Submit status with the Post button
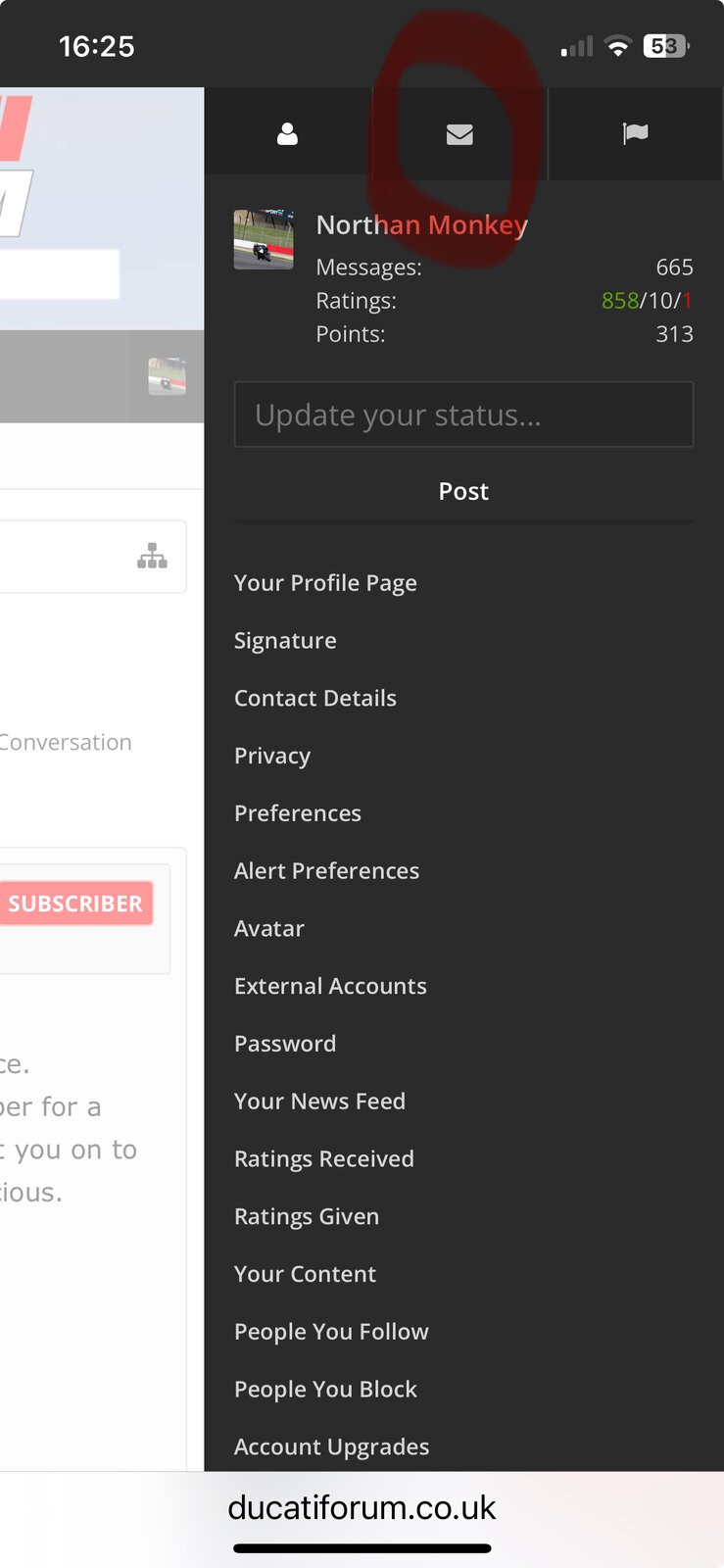Image resolution: width=724 pixels, height=1568 pixels. (463, 491)
